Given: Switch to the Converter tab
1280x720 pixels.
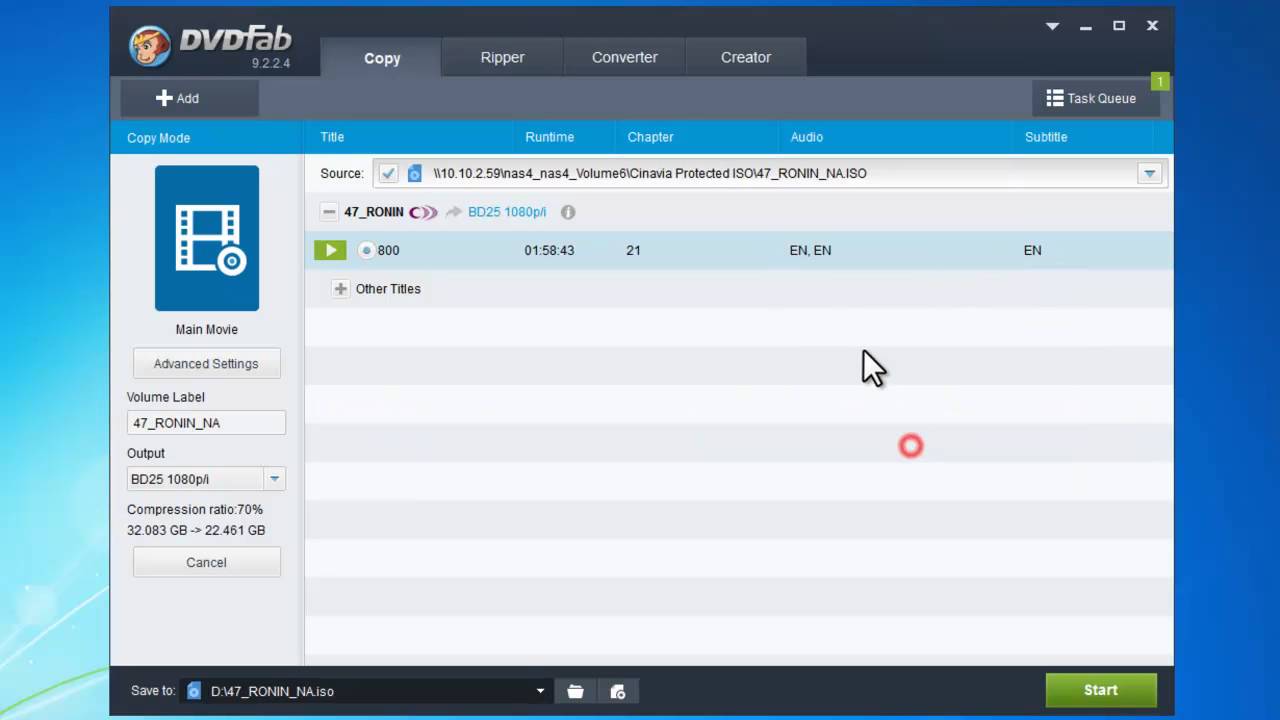Looking at the screenshot, I should coord(624,57).
